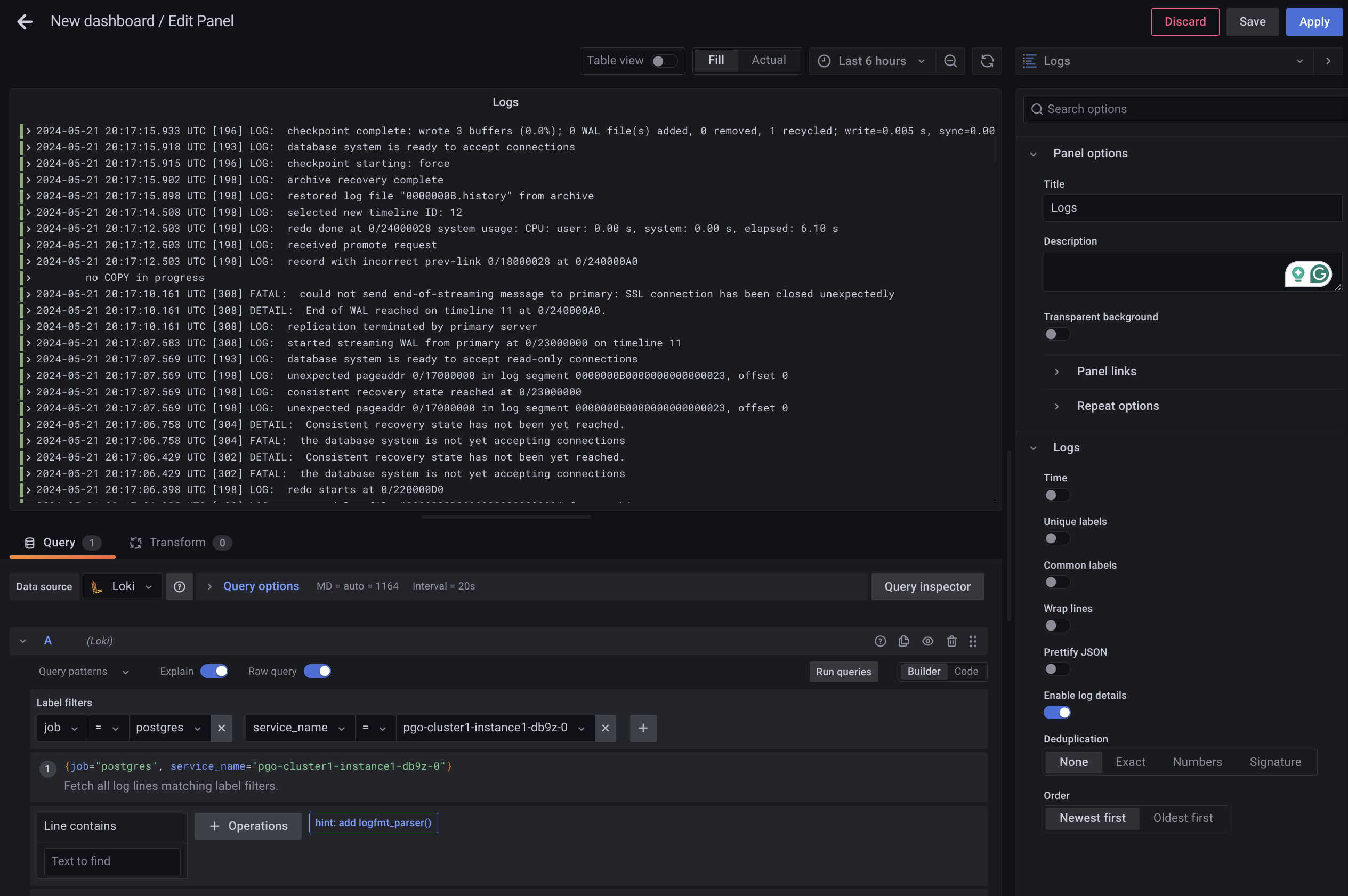Viewport: 1348px width, 896px height.
Task: Enable the Wrap lines switch
Action: (1056, 626)
